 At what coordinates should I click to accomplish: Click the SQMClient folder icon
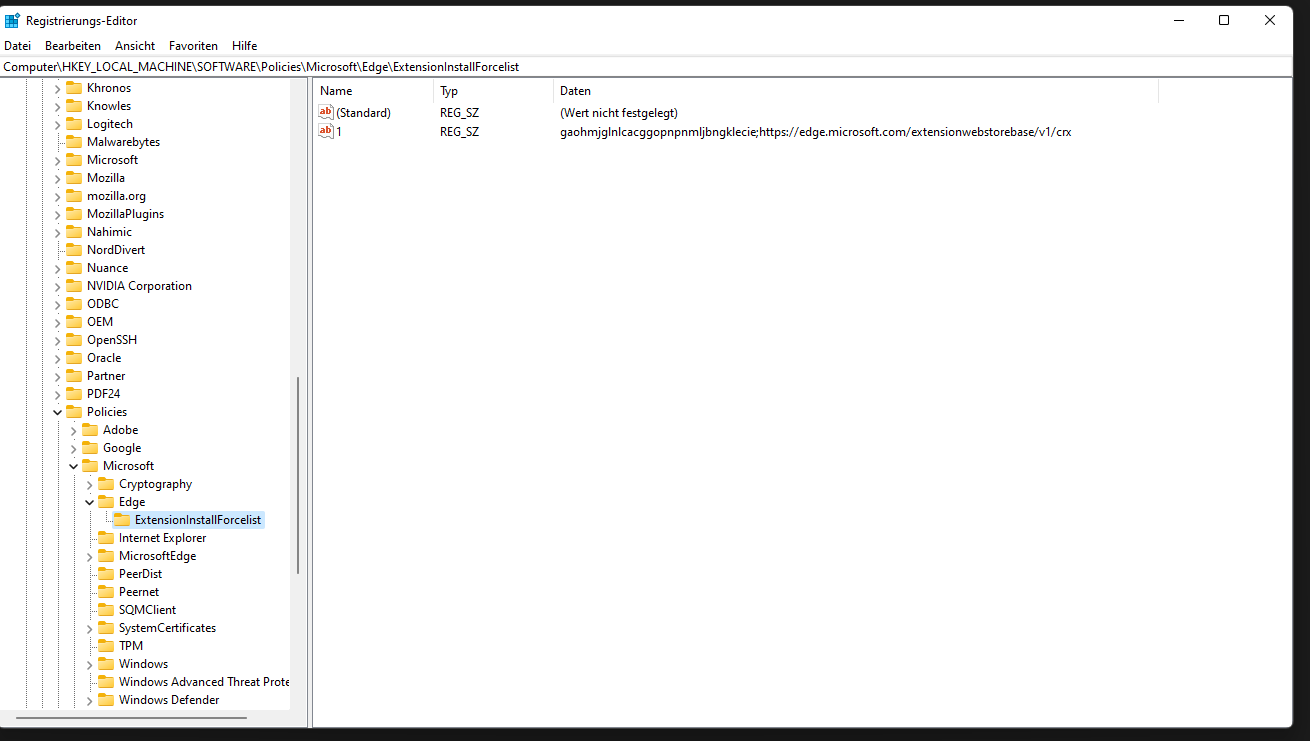point(106,610)
